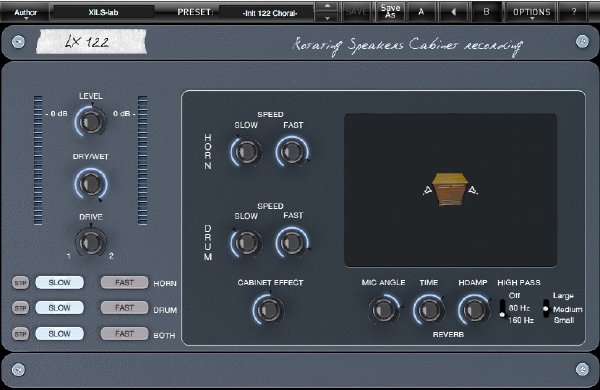Enable FAST speed for BOTH rotors
This screenshot has width=600, height=390.
(124, 333)
